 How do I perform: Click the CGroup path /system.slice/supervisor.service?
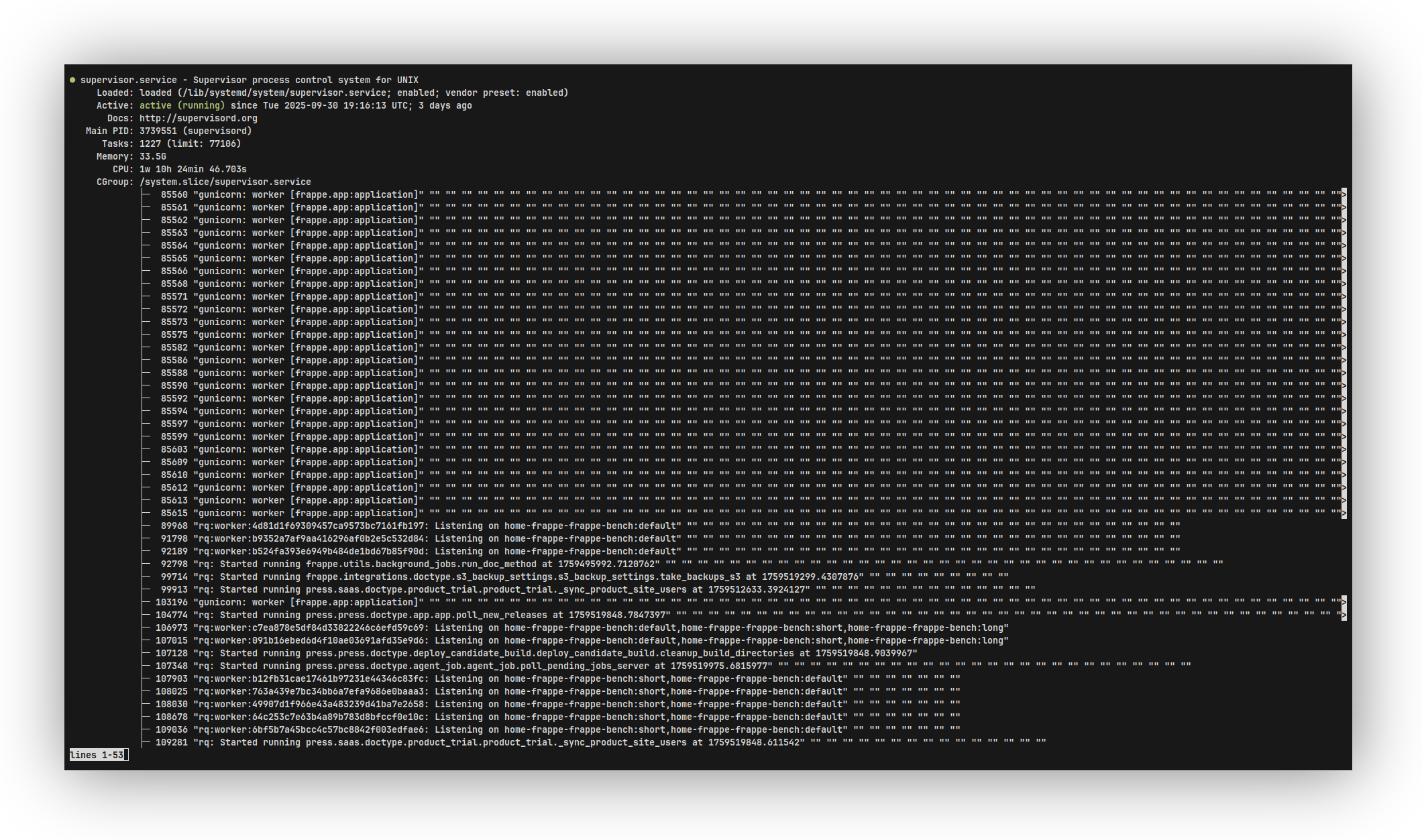225,182
